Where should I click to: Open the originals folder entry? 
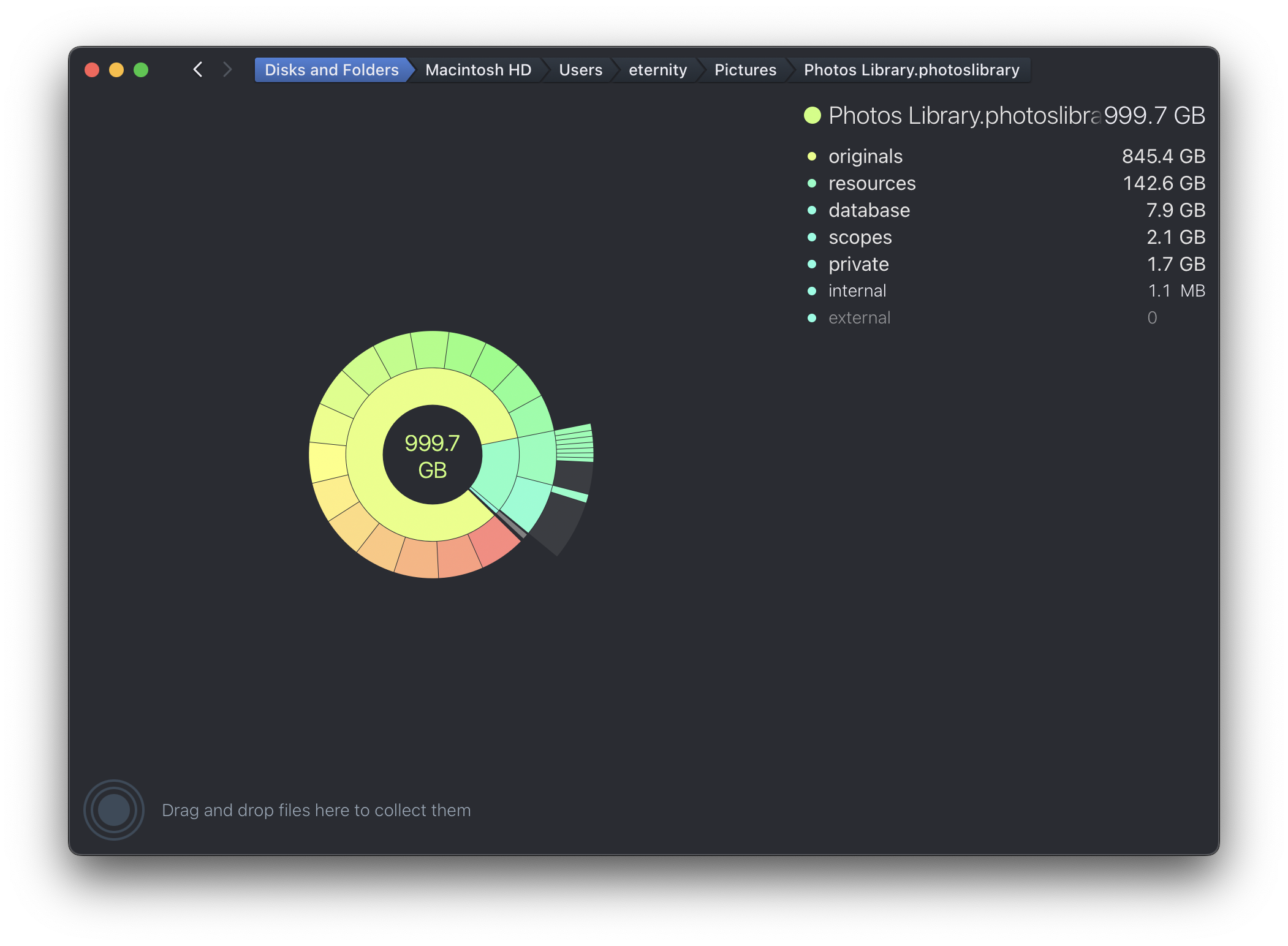point(865,156)
